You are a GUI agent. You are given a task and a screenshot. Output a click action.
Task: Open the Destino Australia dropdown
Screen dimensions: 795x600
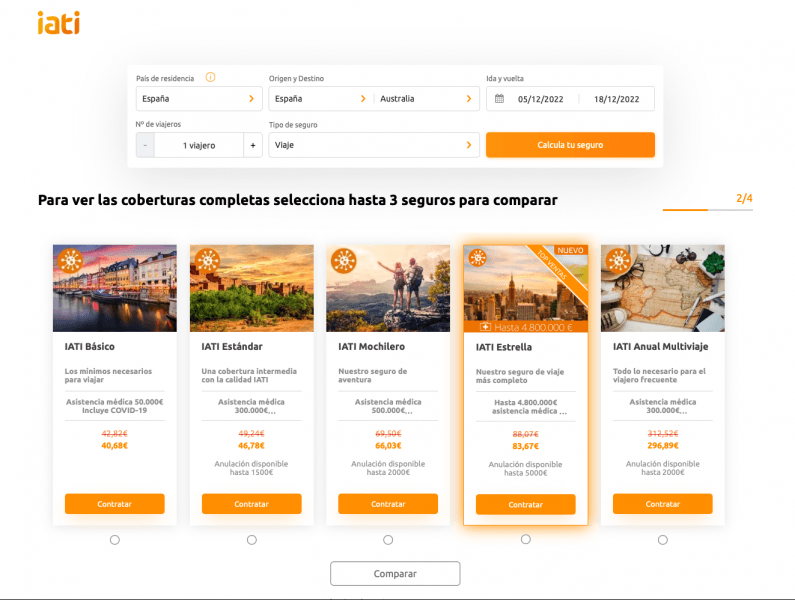click(x=427, y=99)
